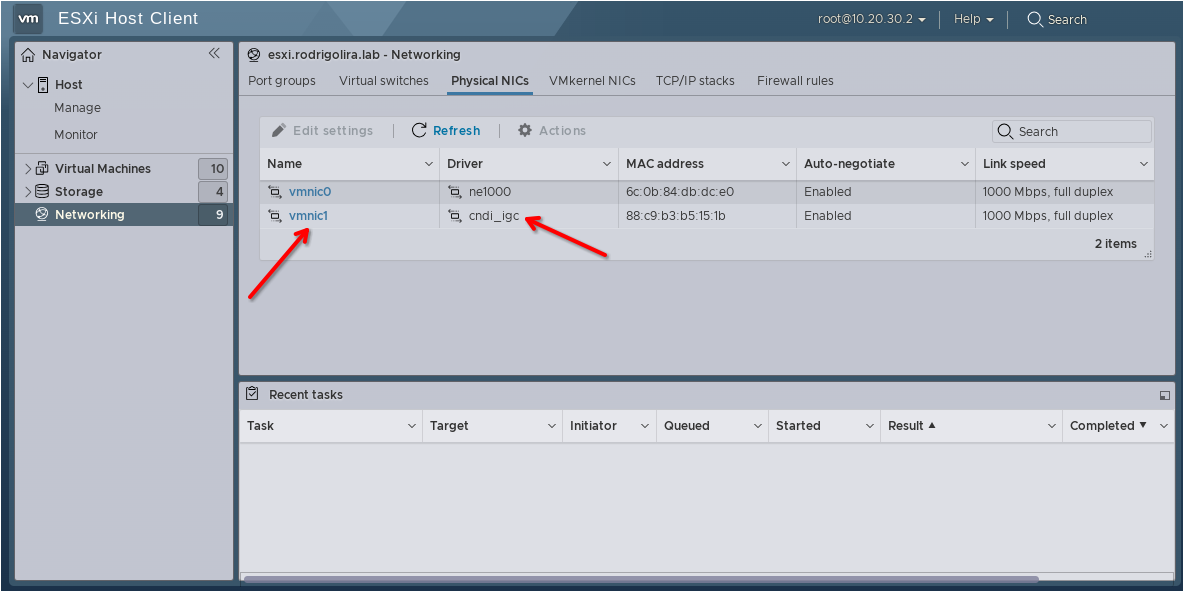Open the root@10.20.30.2 user dropdown

872,19
